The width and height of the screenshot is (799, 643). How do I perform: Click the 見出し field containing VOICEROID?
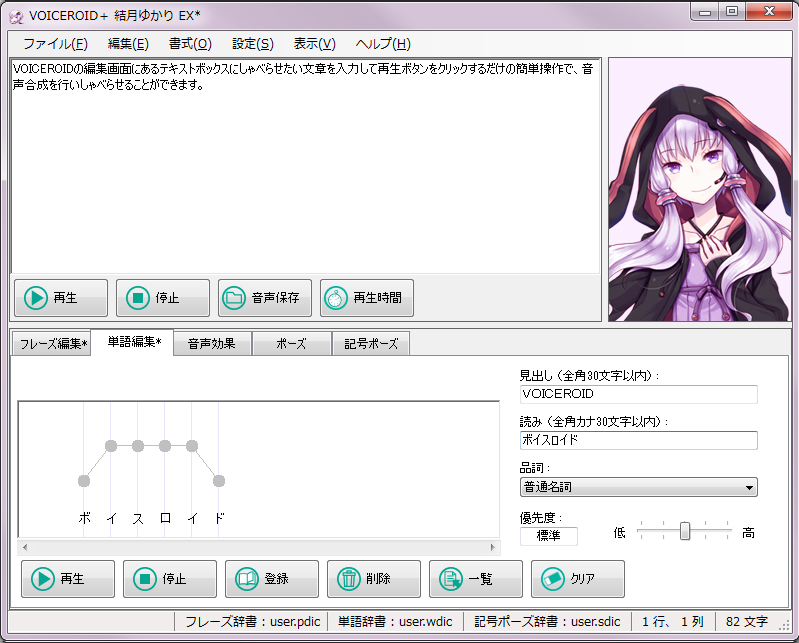(x=638, y=394)
